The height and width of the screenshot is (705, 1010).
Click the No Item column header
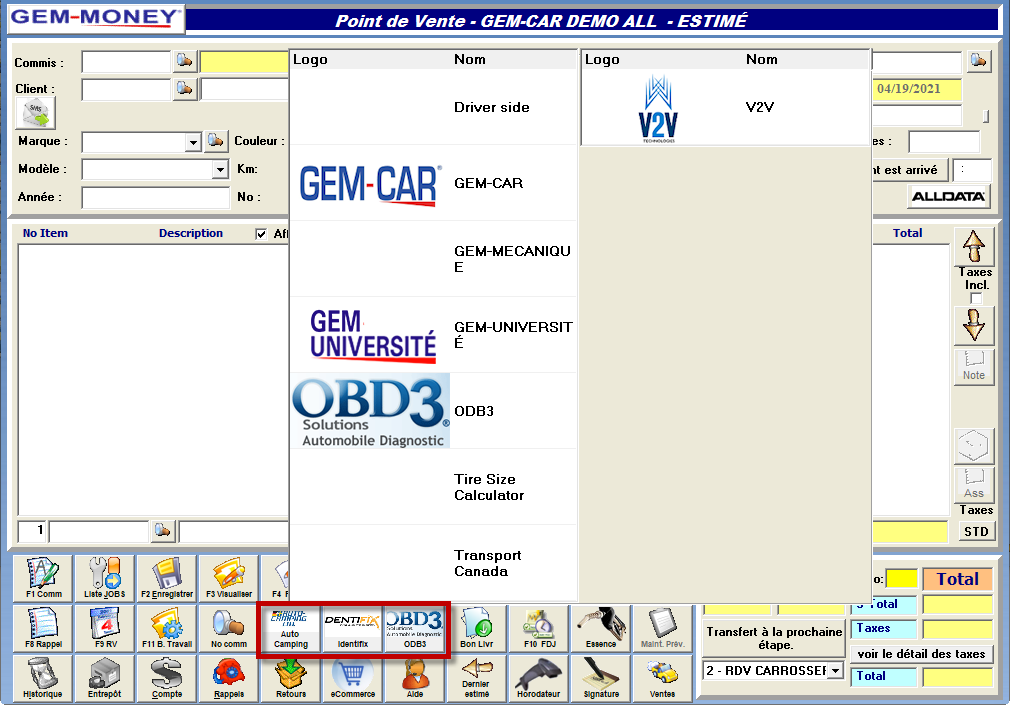[45, 233]
